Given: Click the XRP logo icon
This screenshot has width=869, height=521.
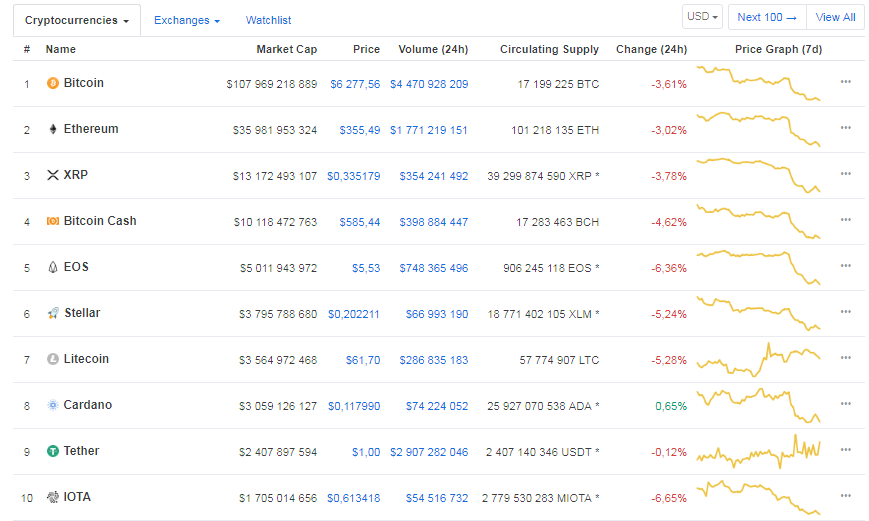Looking at the screenshot, I should pos(53,175).
